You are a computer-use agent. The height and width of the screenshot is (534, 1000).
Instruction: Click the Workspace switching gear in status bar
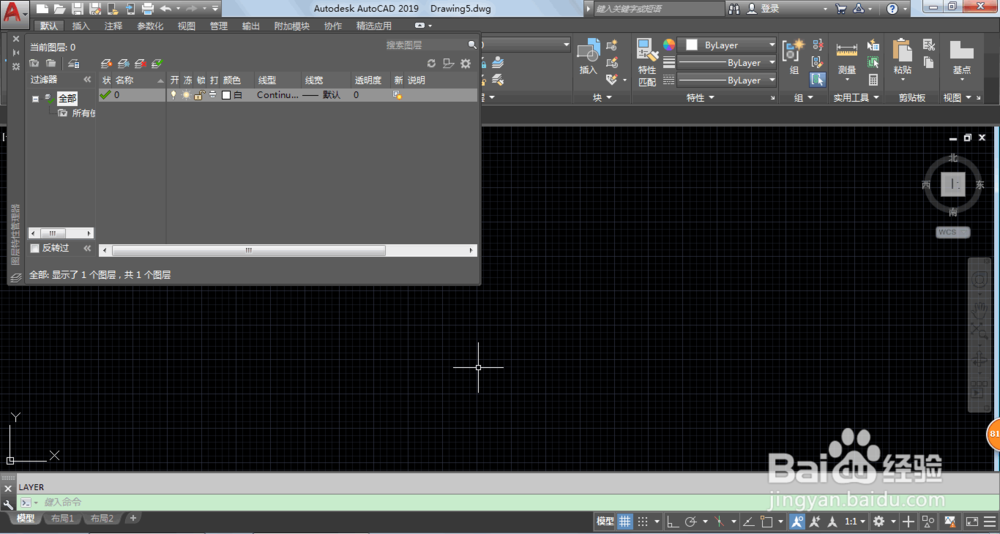879,521
